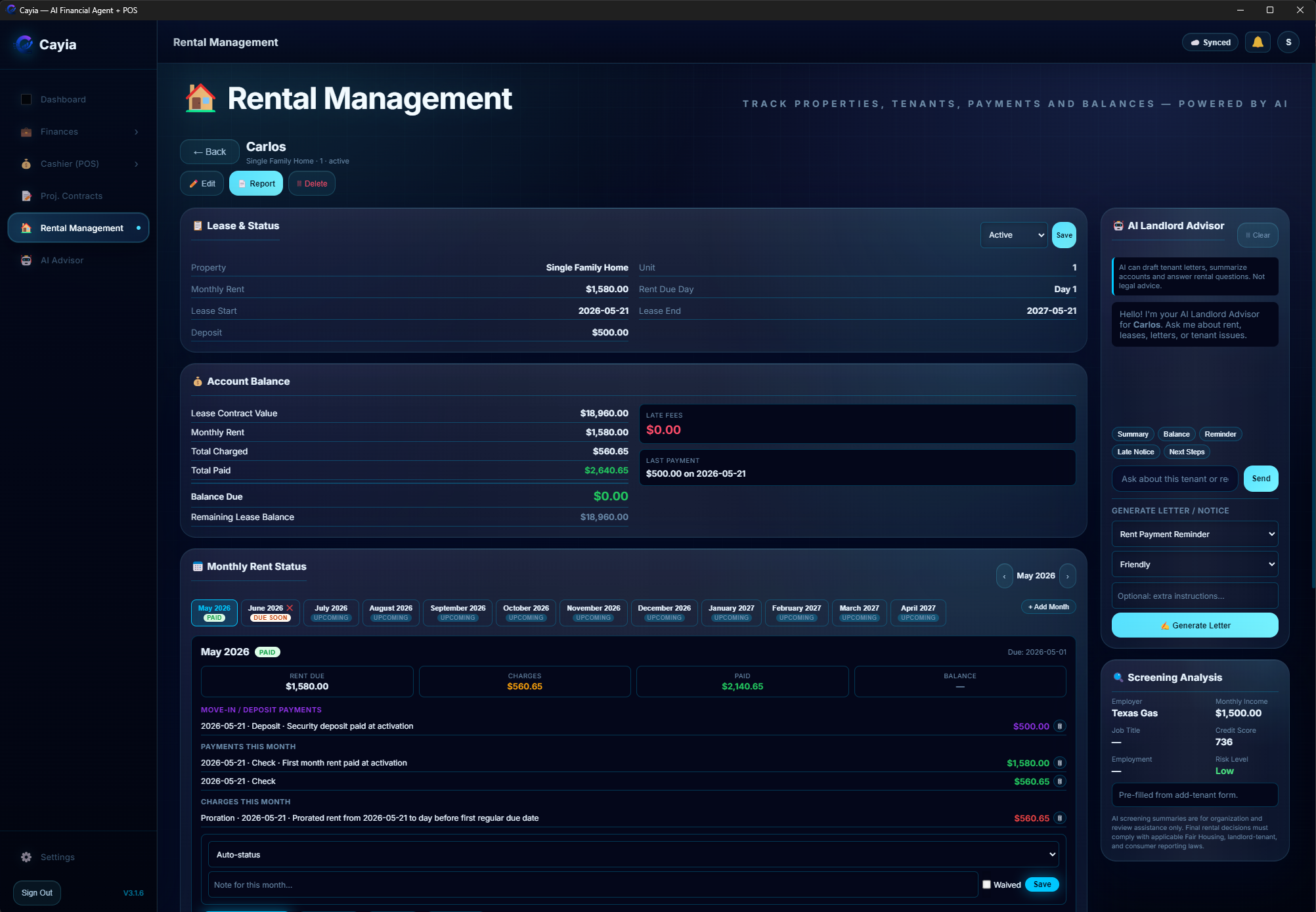Open the Active lease status dropdown
The image size is (1316, 912).
(1015, 235)
